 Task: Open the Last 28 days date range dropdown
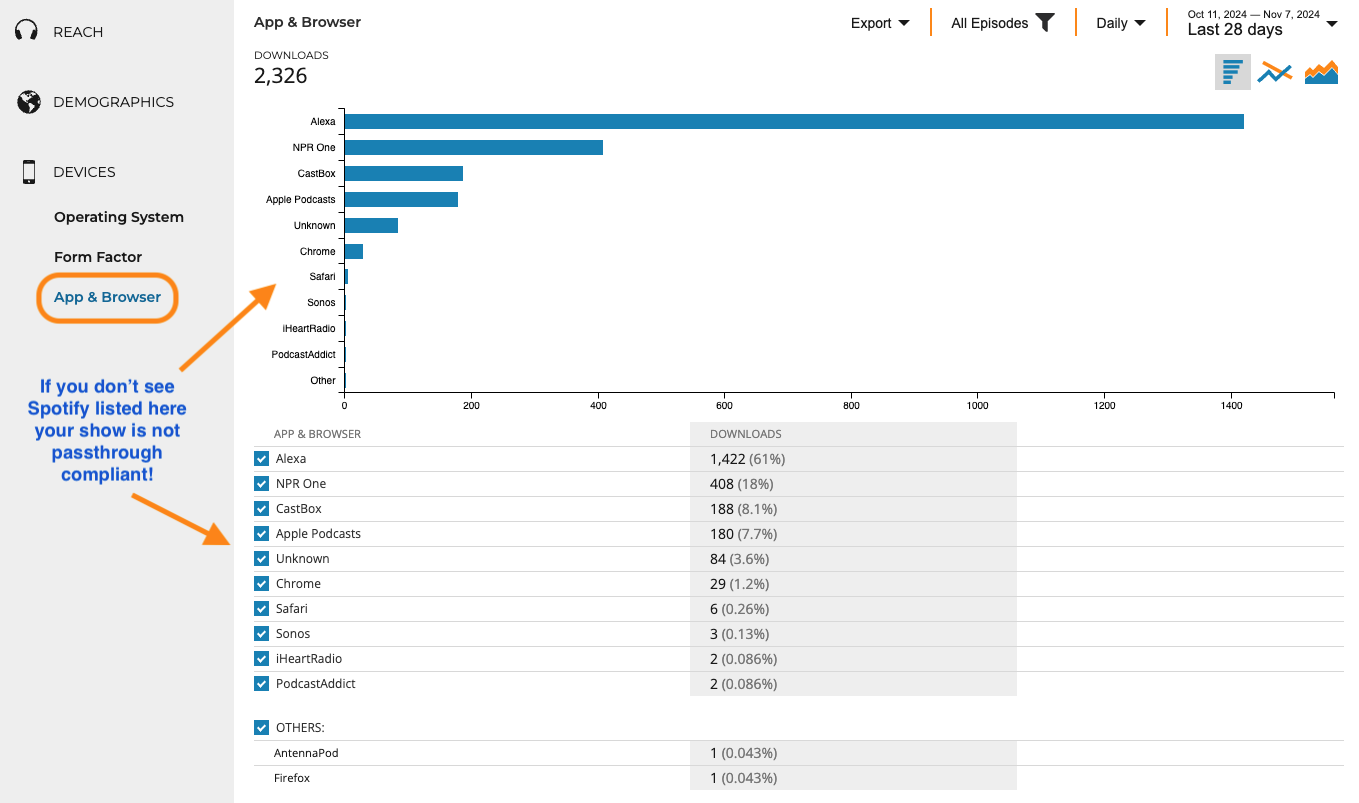pos(1262,22)
